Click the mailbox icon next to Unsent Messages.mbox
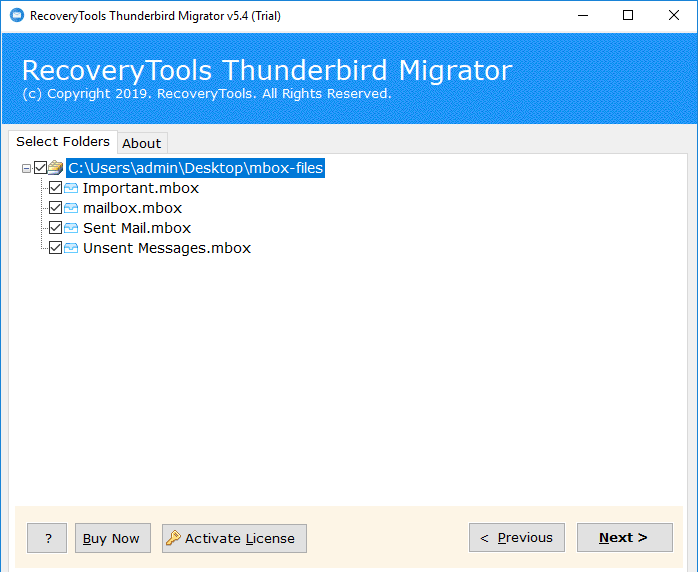 [71, 248]
